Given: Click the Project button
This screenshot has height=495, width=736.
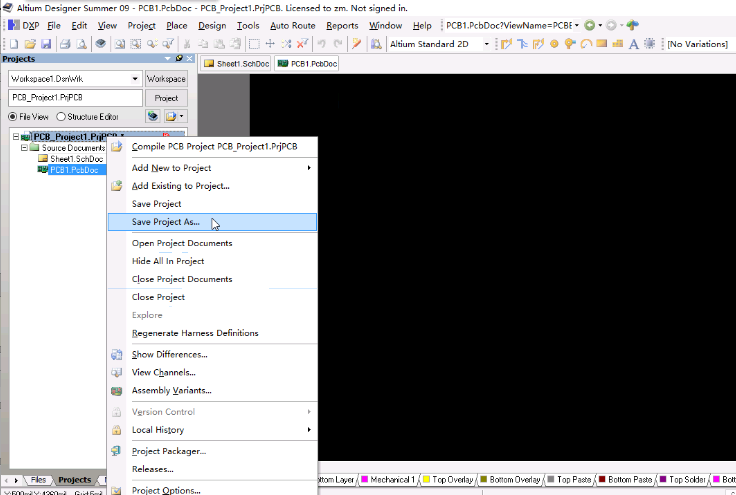Looking at the screenshot, I should [x=166, y=98].
